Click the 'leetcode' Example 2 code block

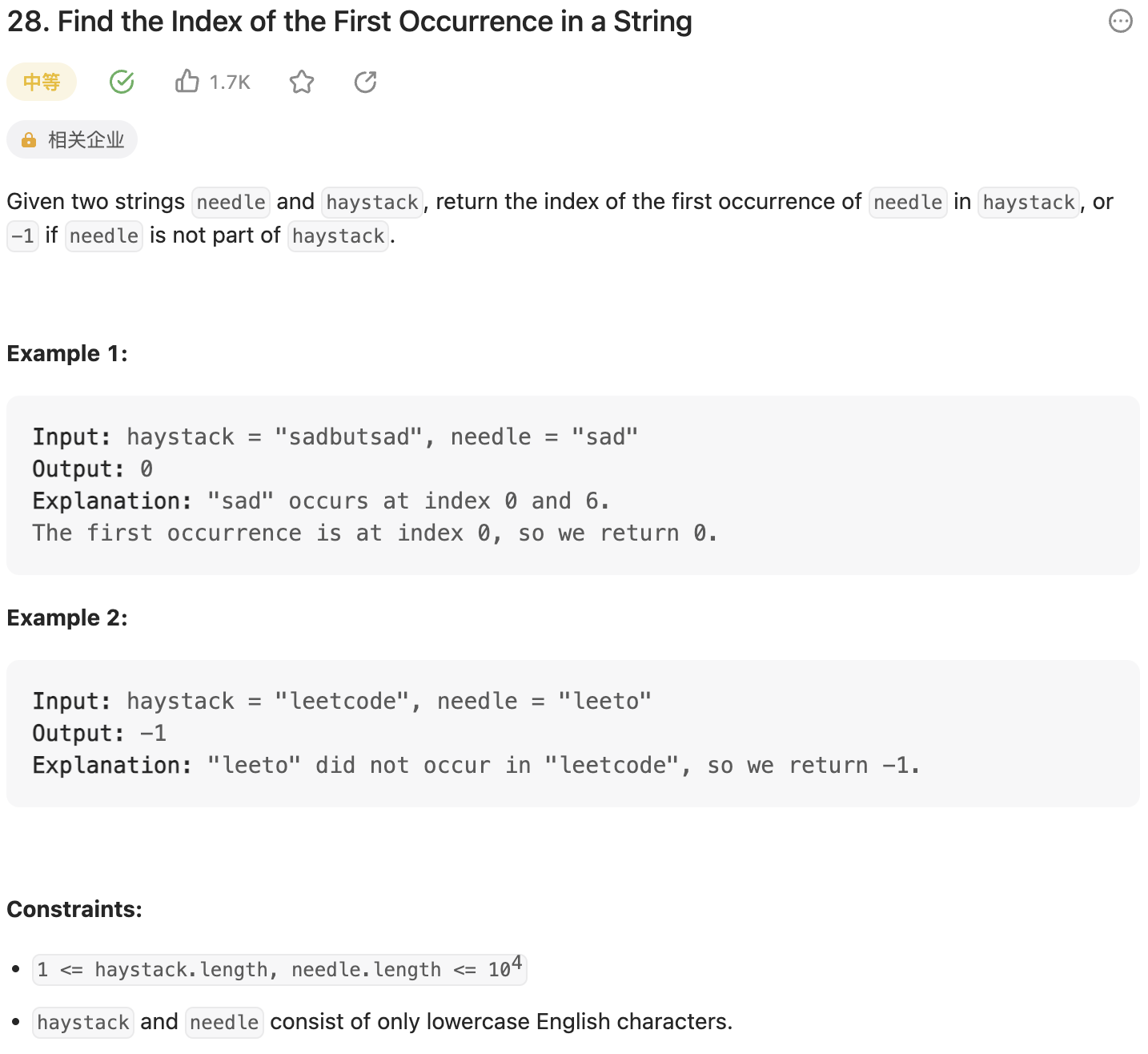(573, 733)
